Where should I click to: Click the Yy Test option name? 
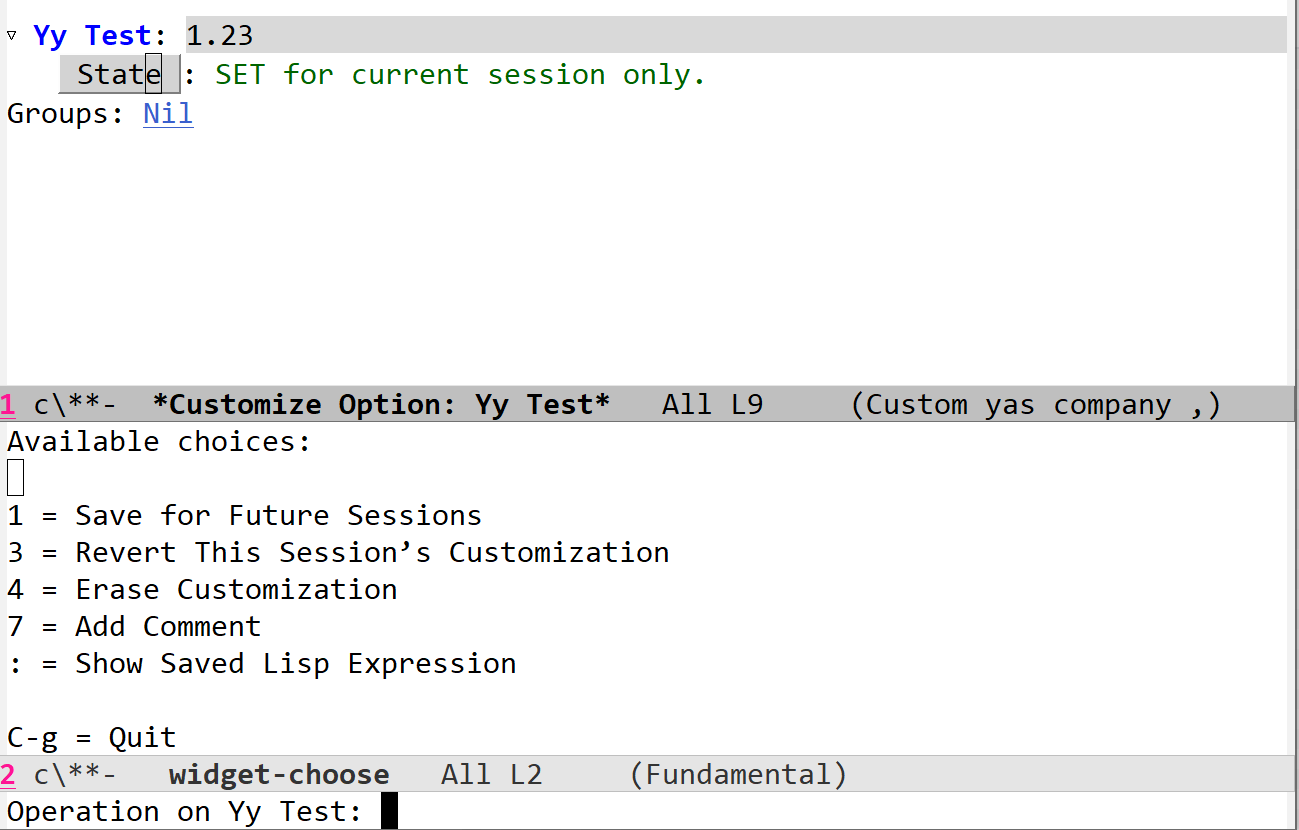(92, 36)
